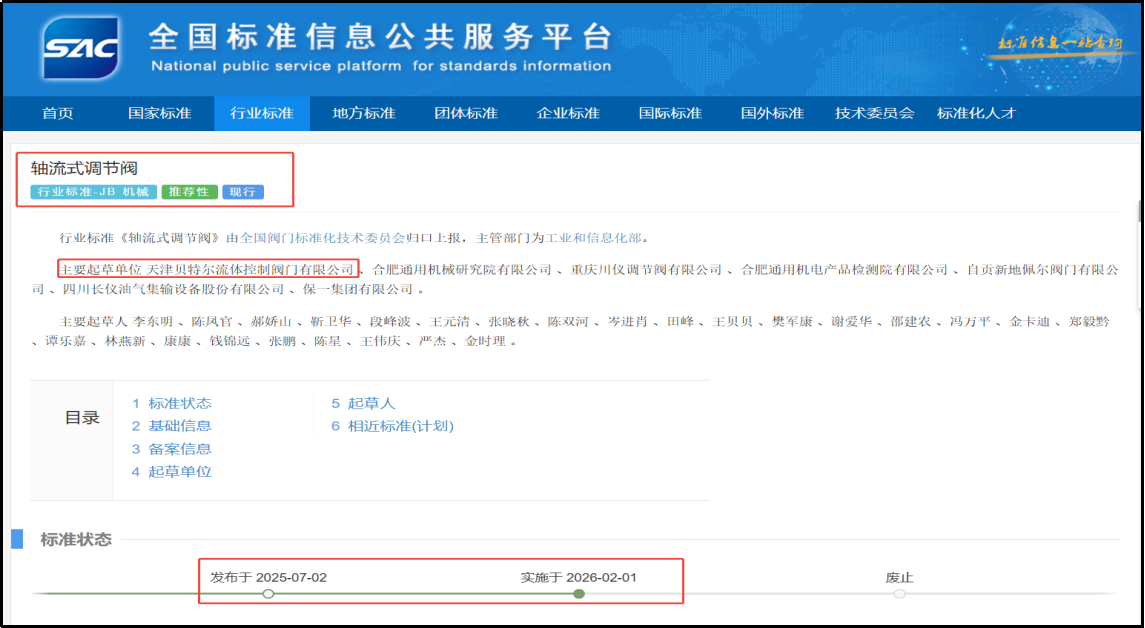
Task: Click the 废止 timeline marker
Action: click(x=899, y=594)
